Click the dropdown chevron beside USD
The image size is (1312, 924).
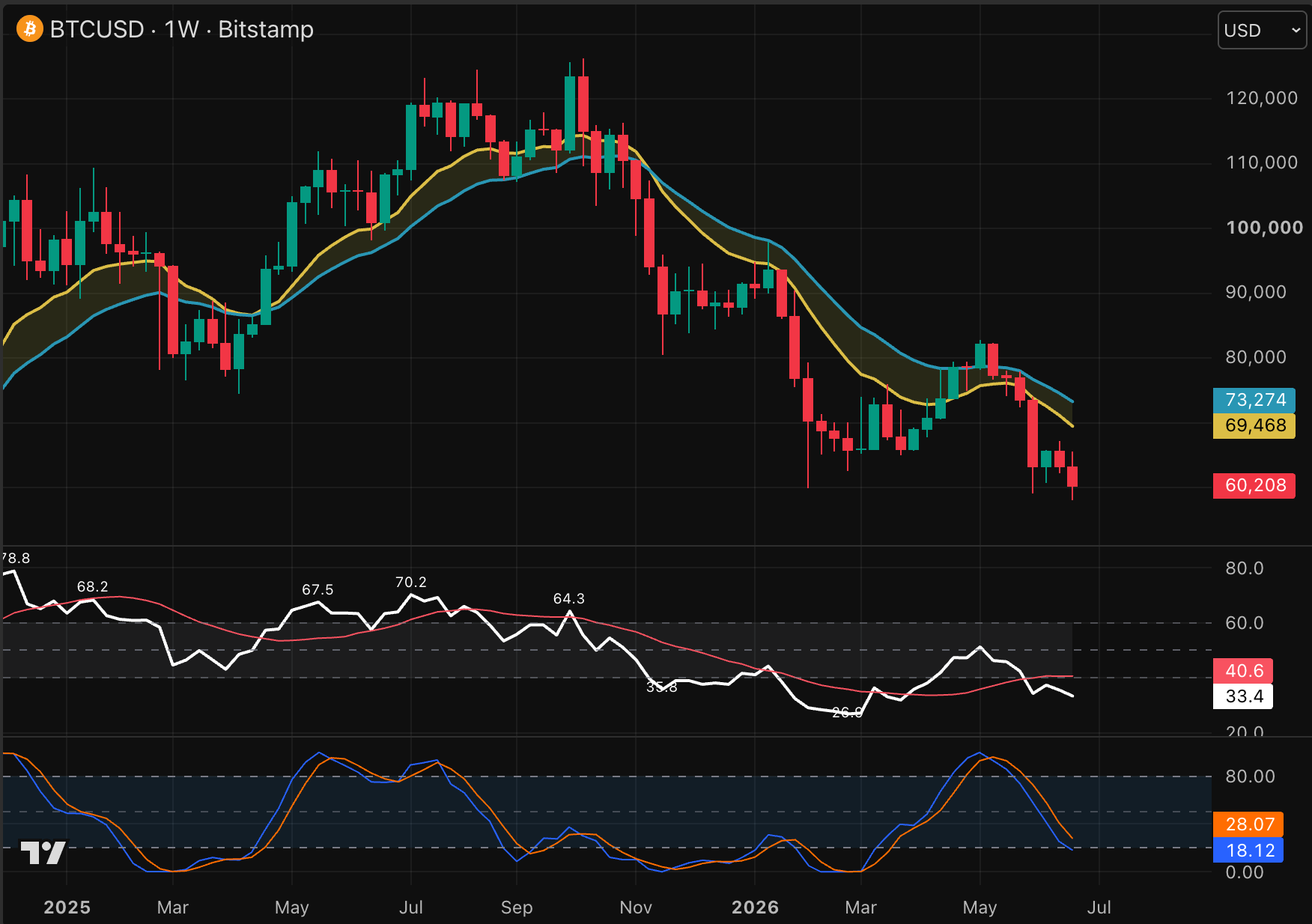pyautogui.click(x=1296, y=31)
